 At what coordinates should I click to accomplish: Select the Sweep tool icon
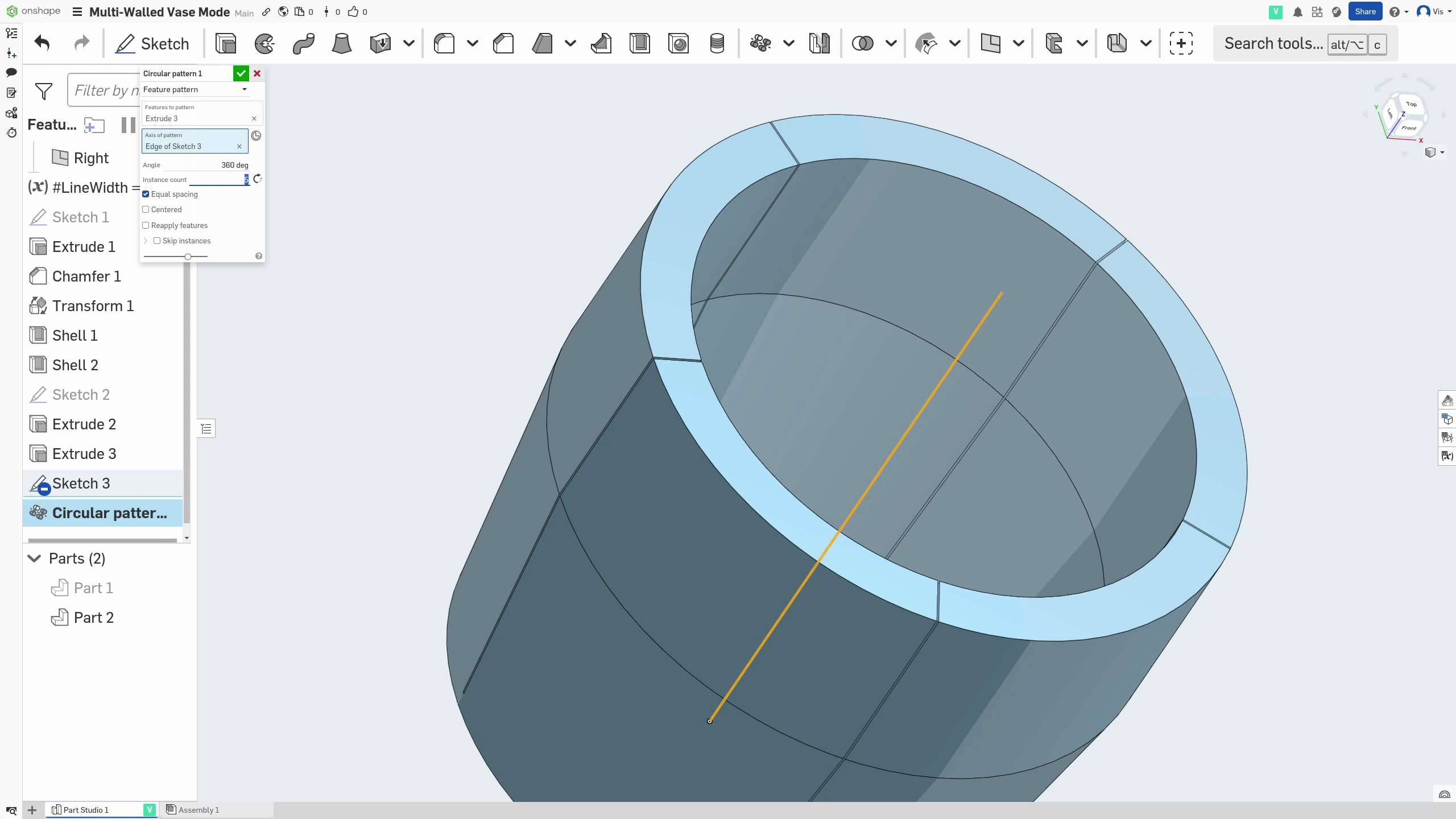click(x=303, y=43)
